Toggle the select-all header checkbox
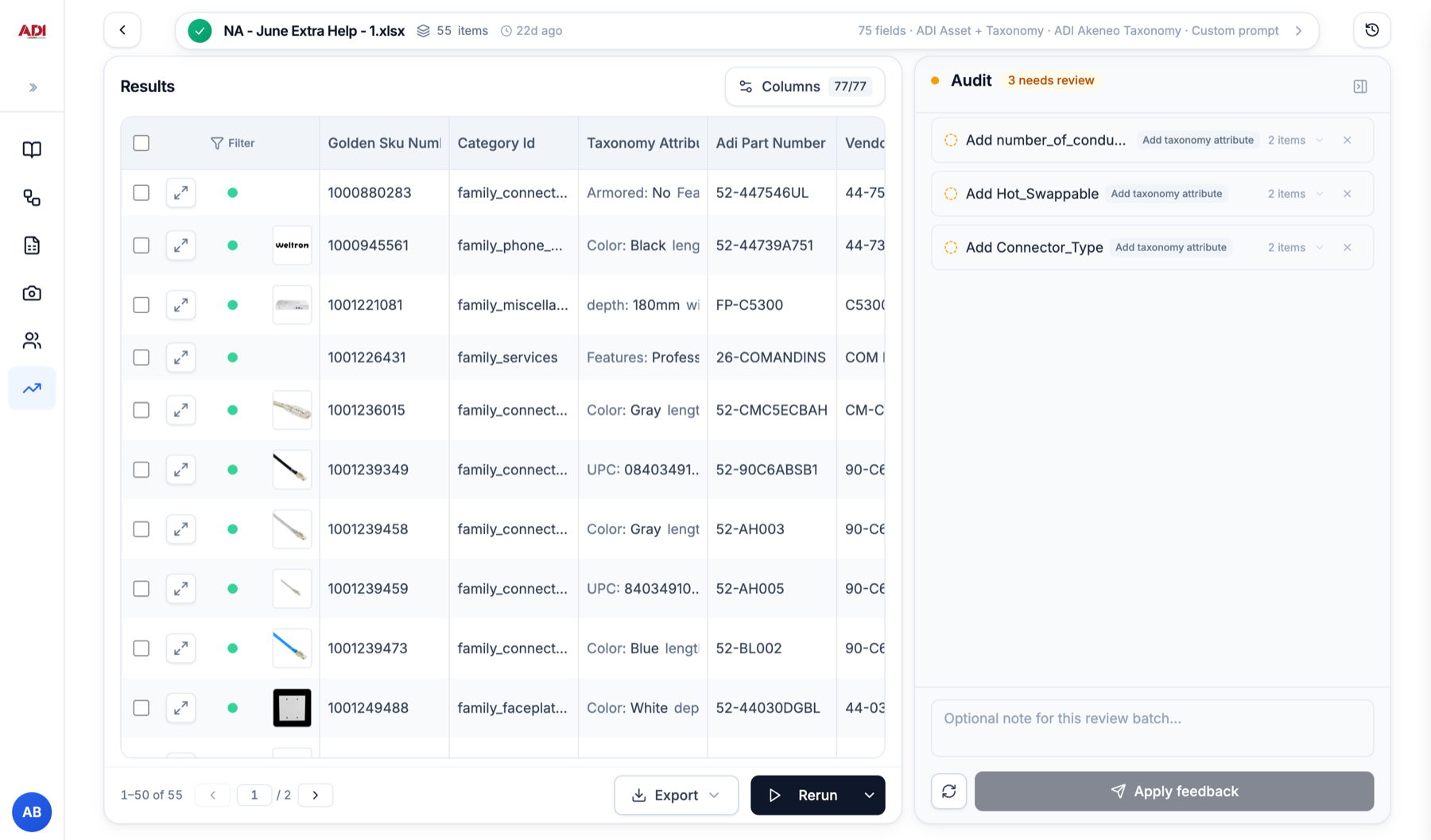 point(142,143)
